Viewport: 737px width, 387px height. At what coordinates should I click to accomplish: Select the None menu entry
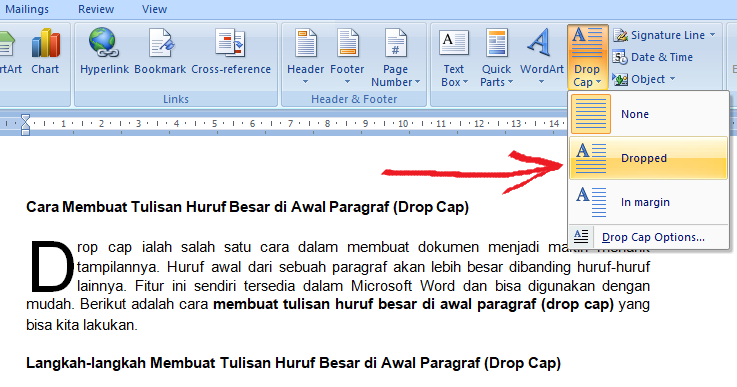pyautogui.click(x=649, y=114)
